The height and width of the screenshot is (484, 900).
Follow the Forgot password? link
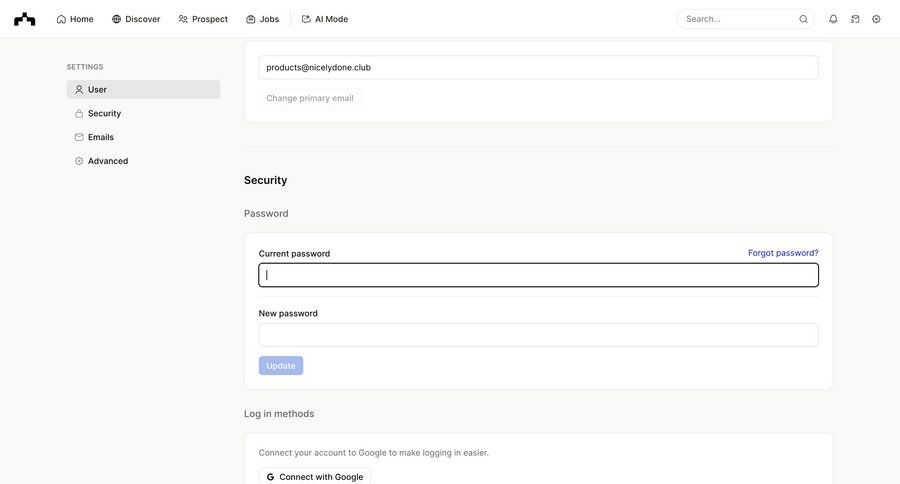pos(783,253)
